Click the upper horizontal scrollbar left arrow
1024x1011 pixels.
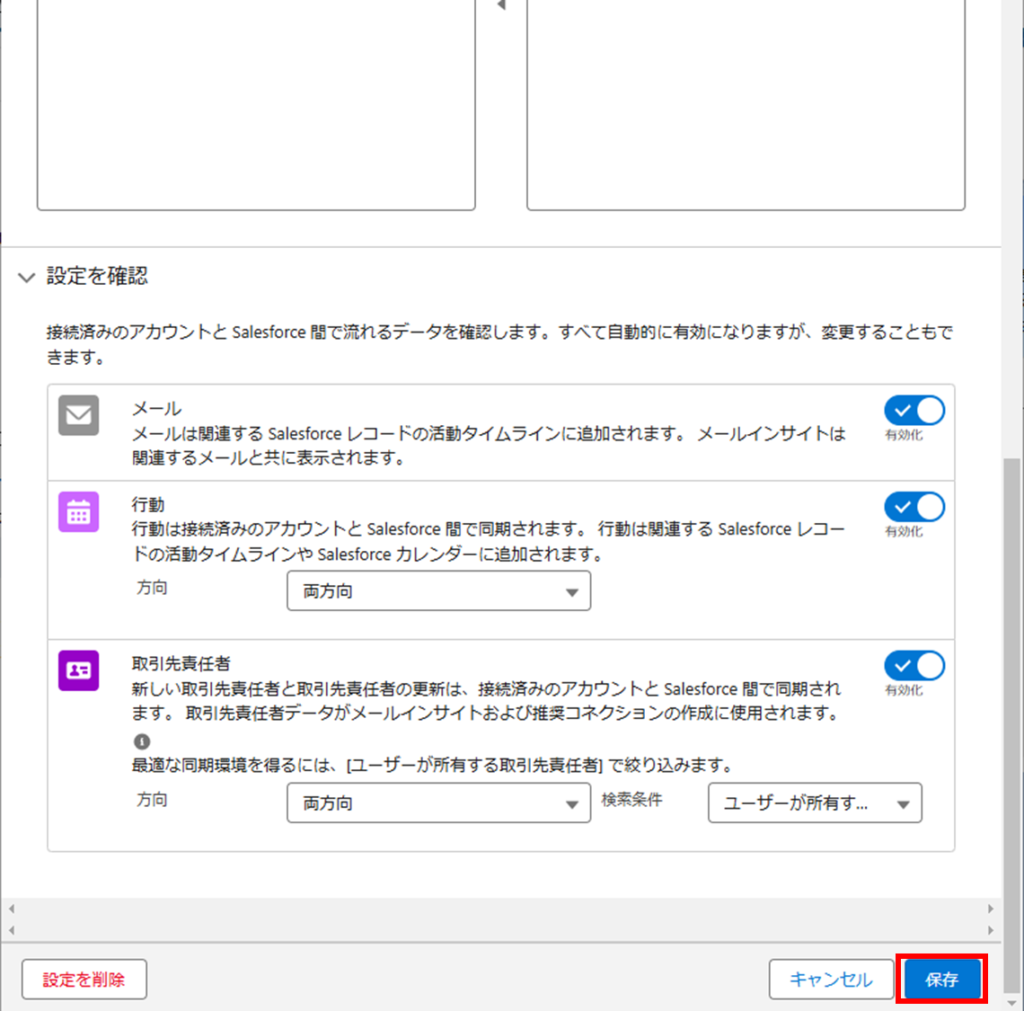11,908
